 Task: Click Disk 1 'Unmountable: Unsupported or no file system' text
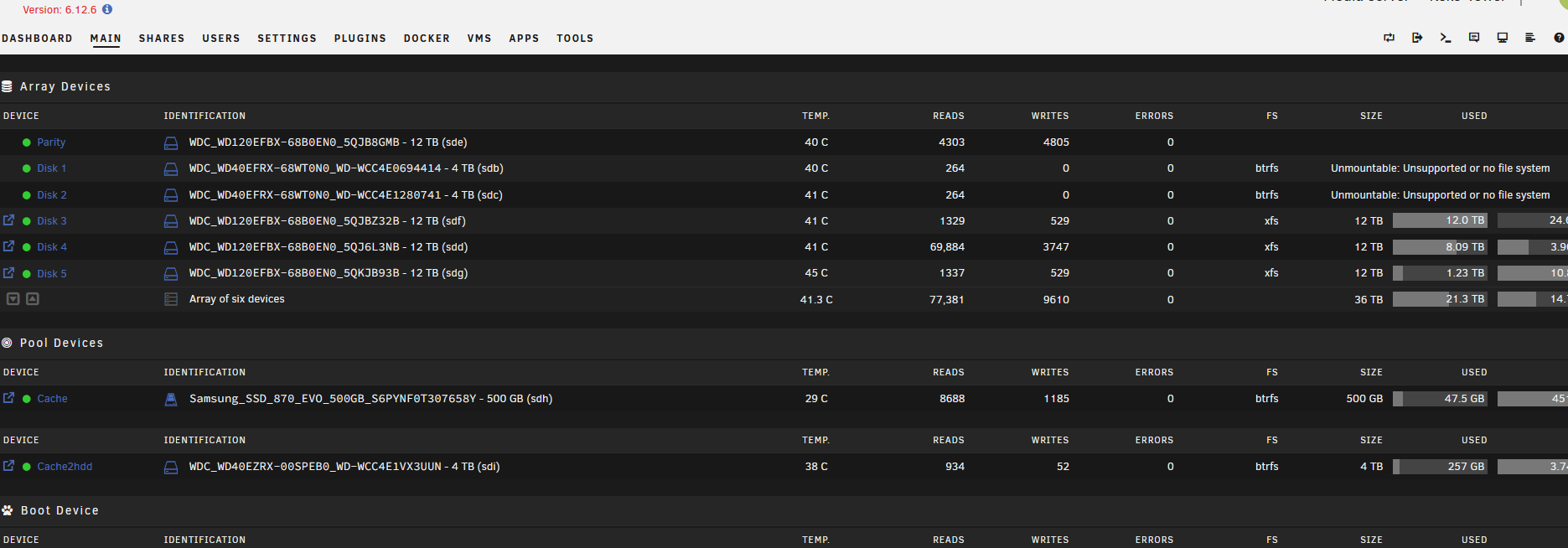1441,168
